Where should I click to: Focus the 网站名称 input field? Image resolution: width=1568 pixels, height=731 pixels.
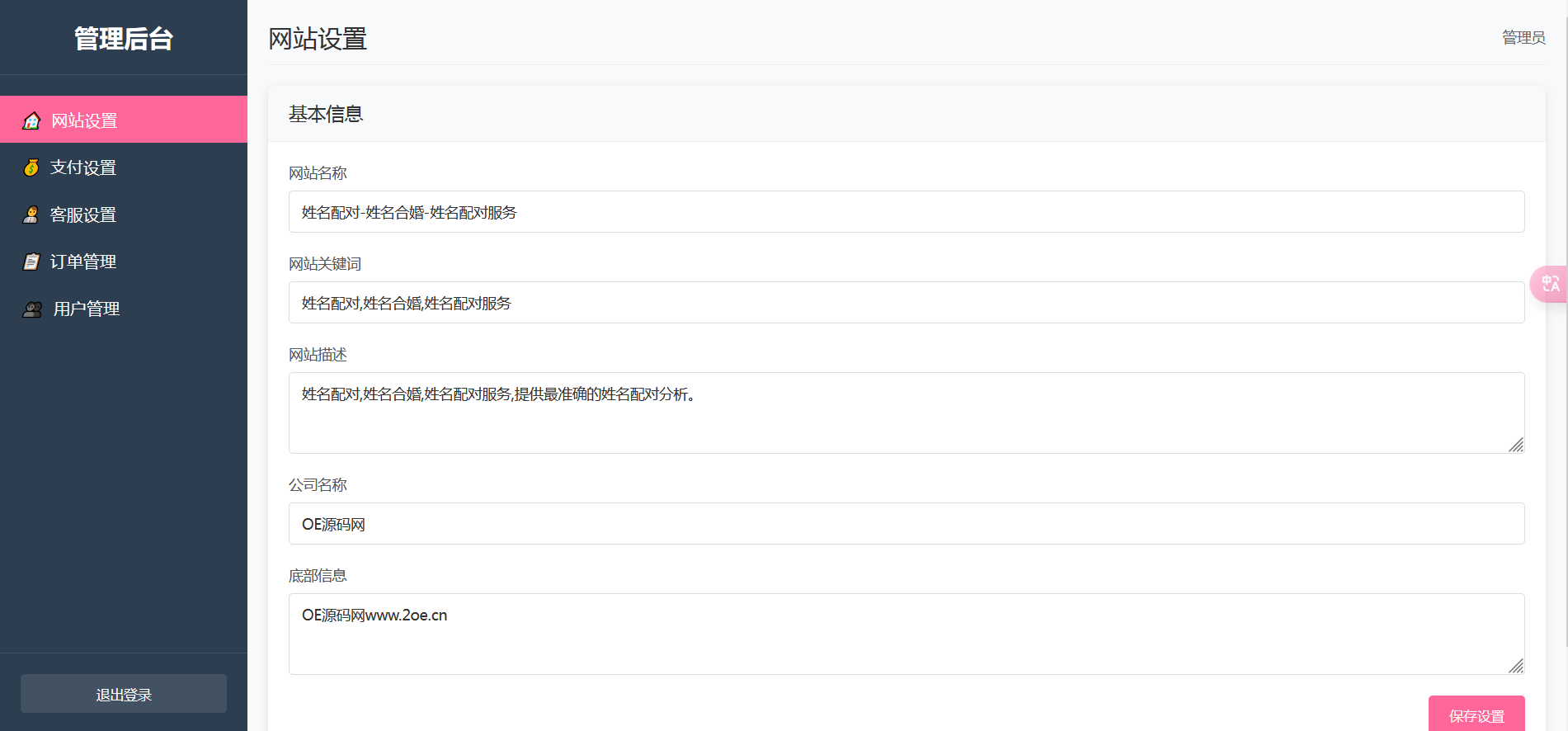(x=906, y=212)
